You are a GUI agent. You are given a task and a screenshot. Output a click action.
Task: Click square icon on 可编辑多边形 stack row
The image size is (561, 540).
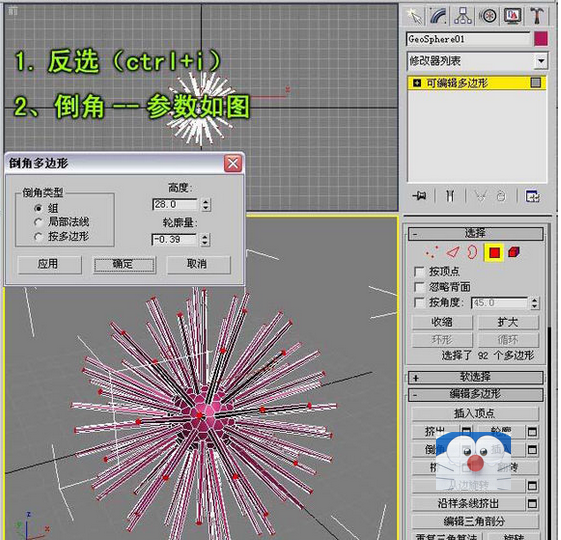point(535,83)
